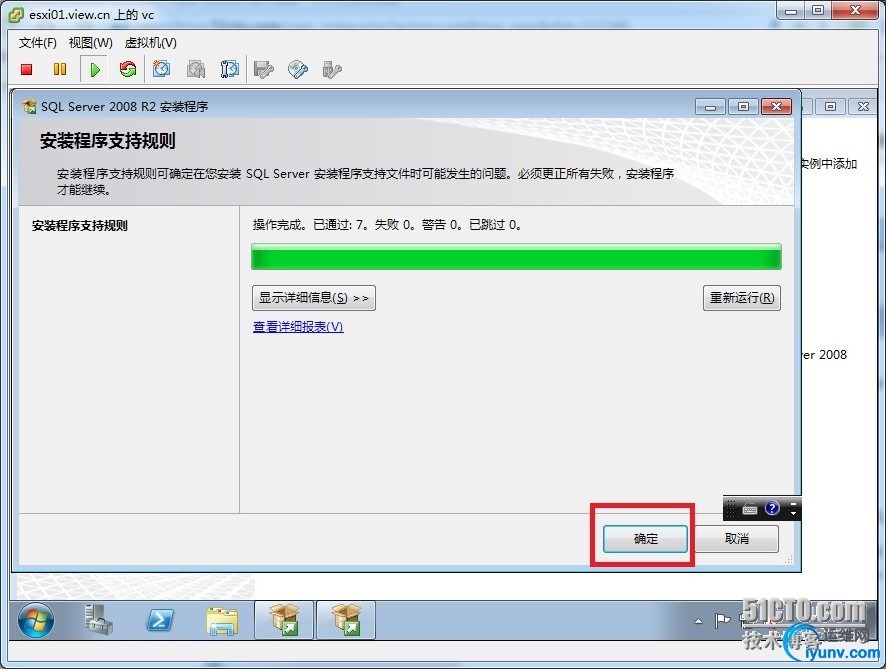886x669 pixels.
Task: Open the 视图(W) menu
Action: [x=90, y=43]
